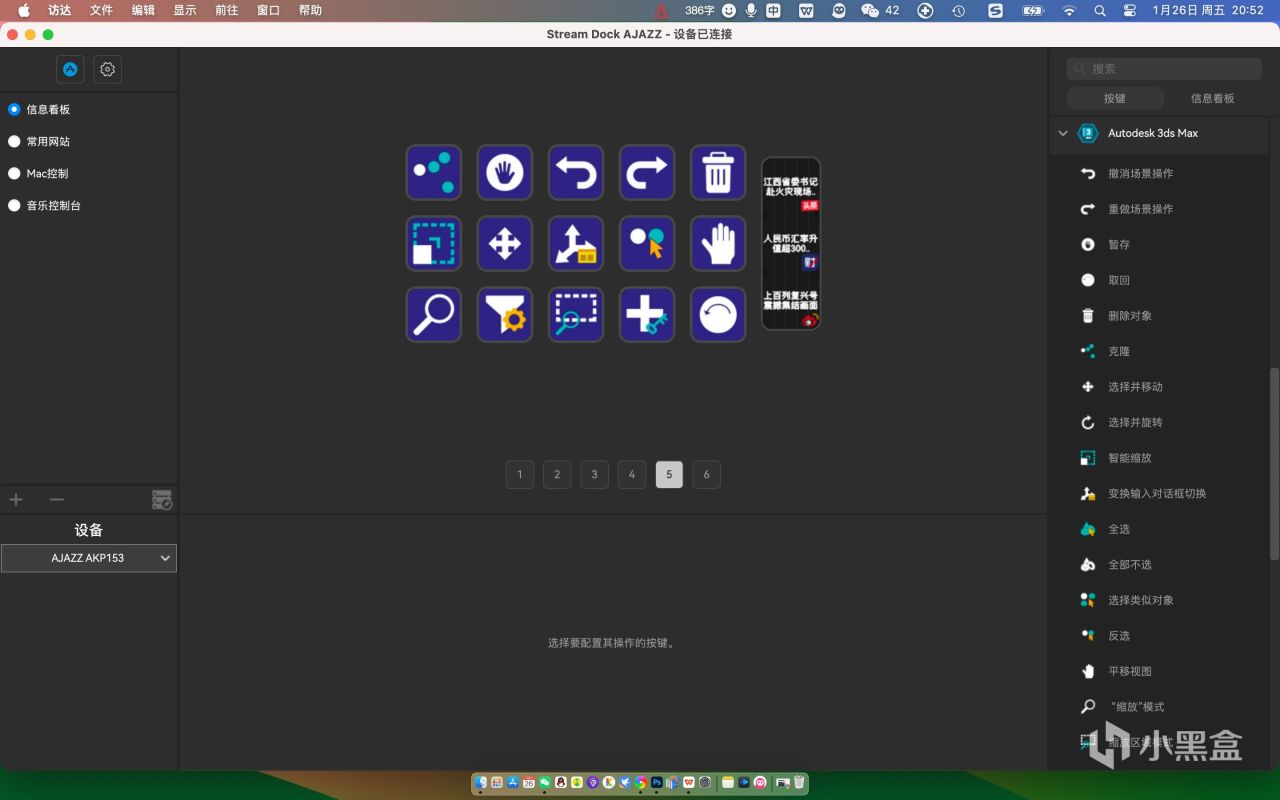
Task: Open the Apple menu
Action: coord(24,10)
